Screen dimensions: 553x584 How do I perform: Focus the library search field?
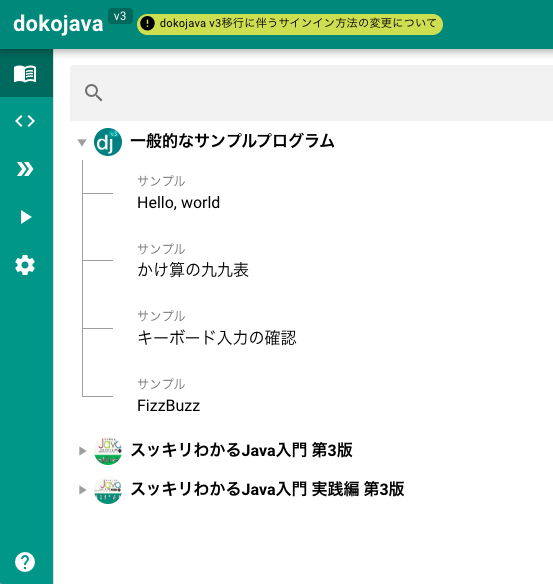(311, 93)
